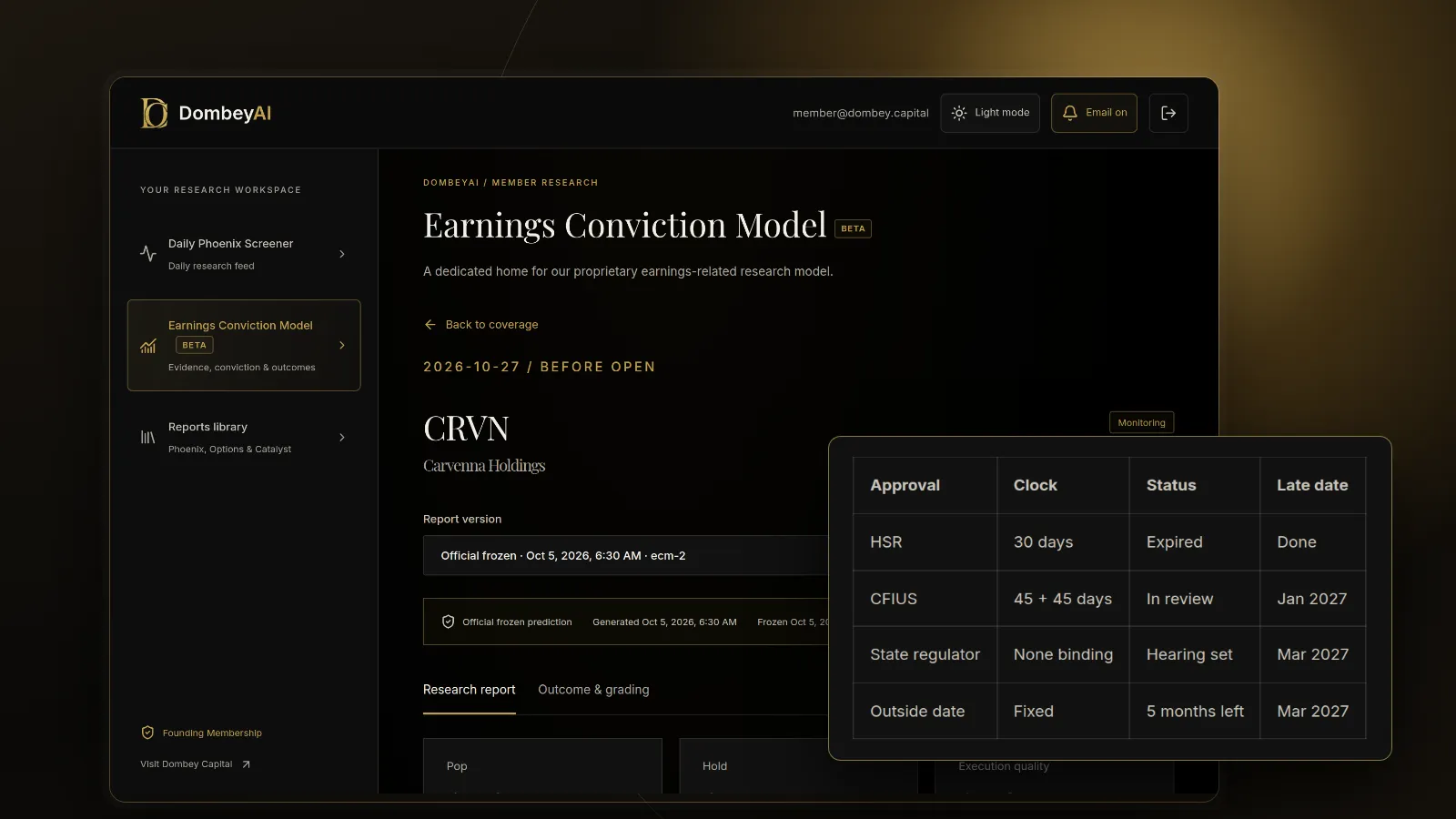
Task: Click member@dombey.capital account text
Action: 861,113
